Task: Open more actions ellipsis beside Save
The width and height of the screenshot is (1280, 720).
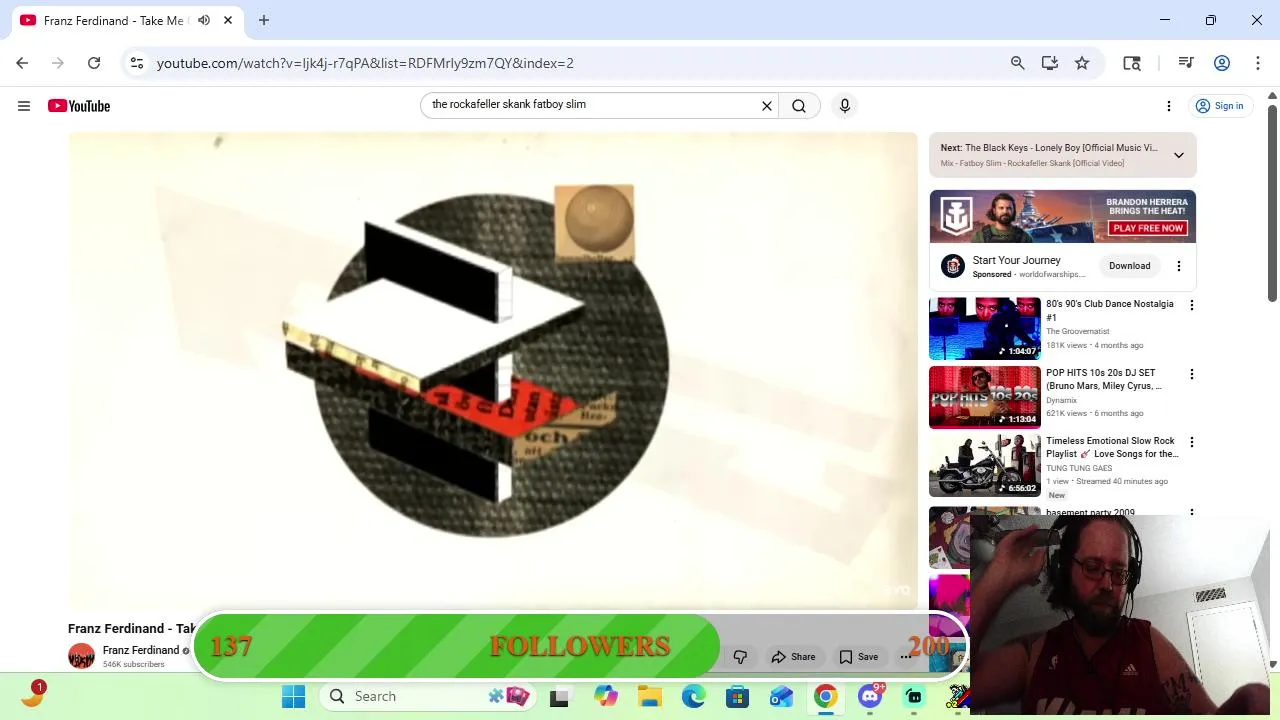Action: coord(906,657)
